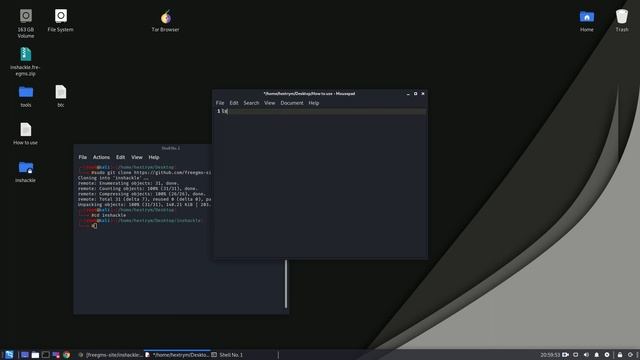Open terminal Actions menu
The height and width of the screenshot is (360, 640).
[101, 157]
